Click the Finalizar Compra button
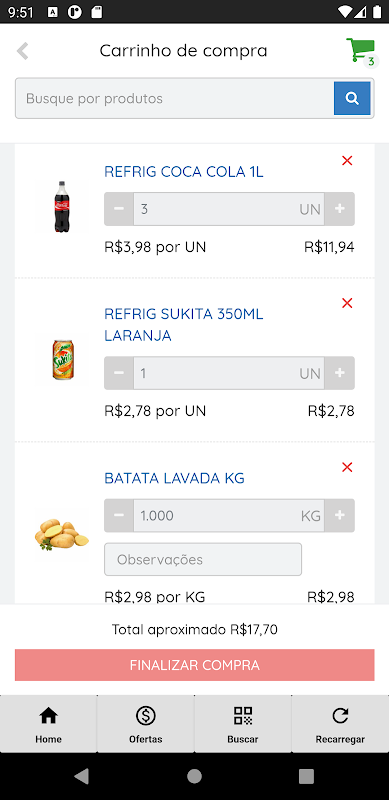This screenshot has height=800, width=389. [194, 665]
